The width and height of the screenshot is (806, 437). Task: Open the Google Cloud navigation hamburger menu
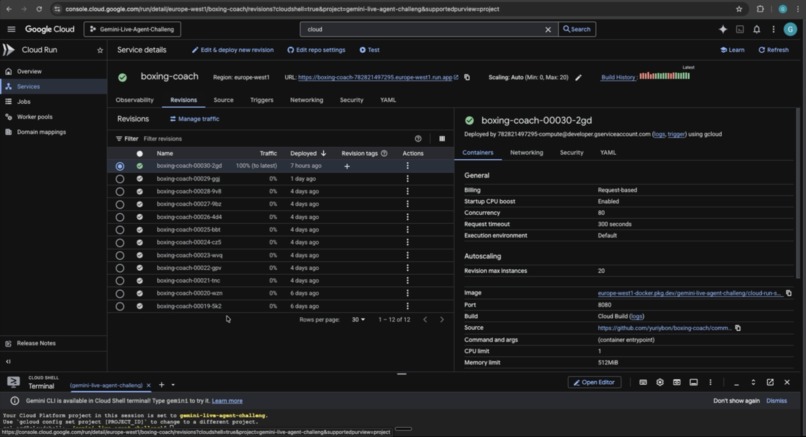point(11,29)
